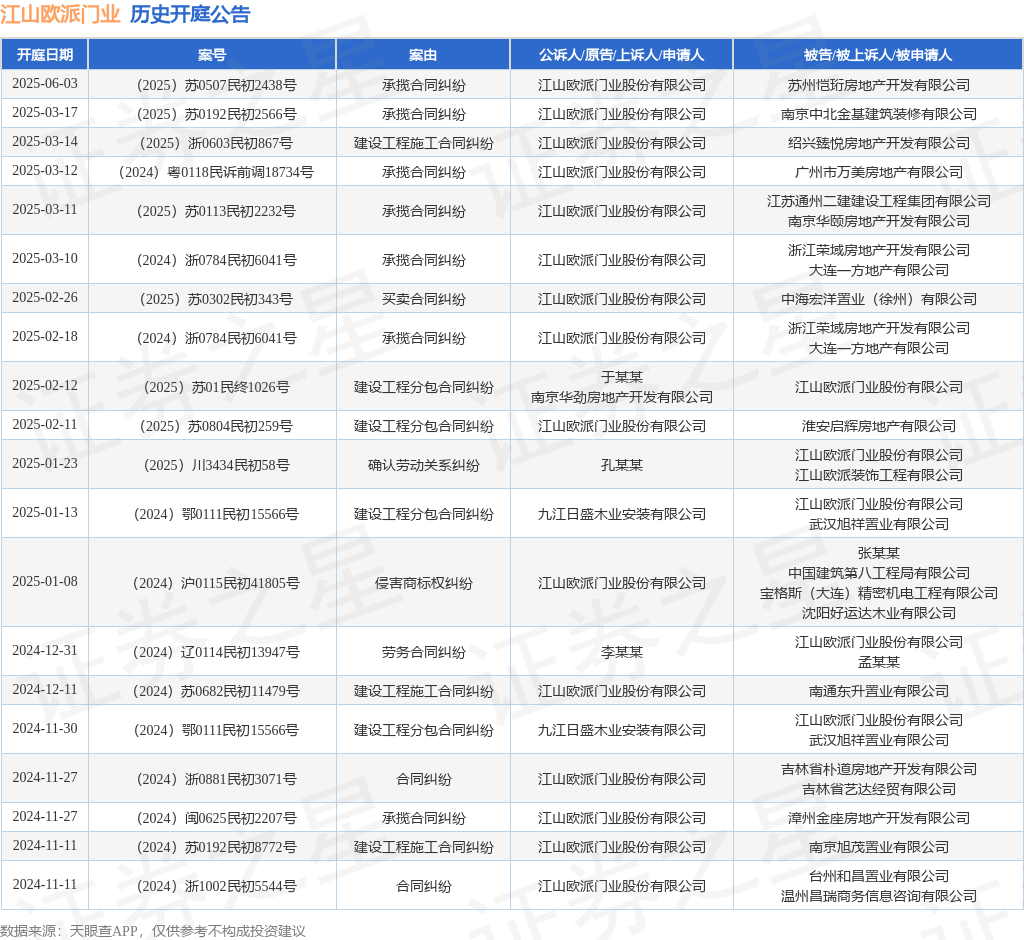The height and width of the screenshot is (940, 1024).
Task: Click the 江山欧派门业 title text
Action: tap(60, 14)
